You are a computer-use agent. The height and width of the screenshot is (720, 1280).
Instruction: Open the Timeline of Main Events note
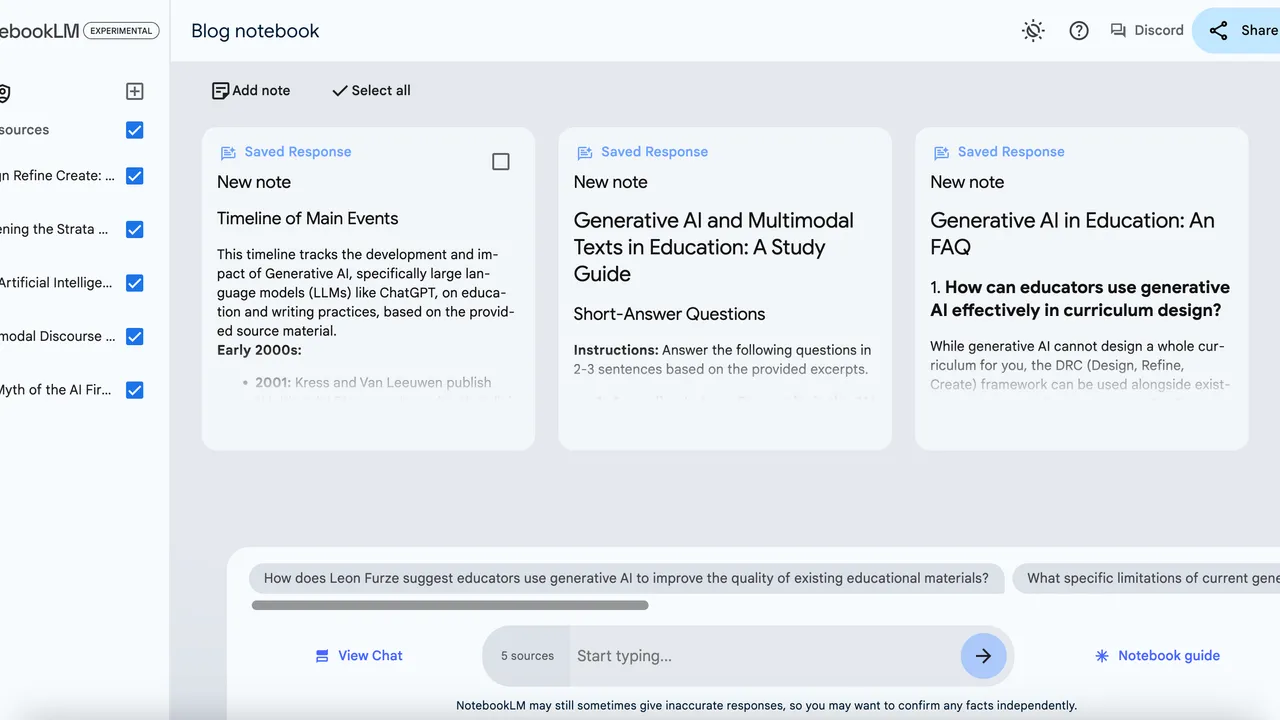(x=368, y=288)
